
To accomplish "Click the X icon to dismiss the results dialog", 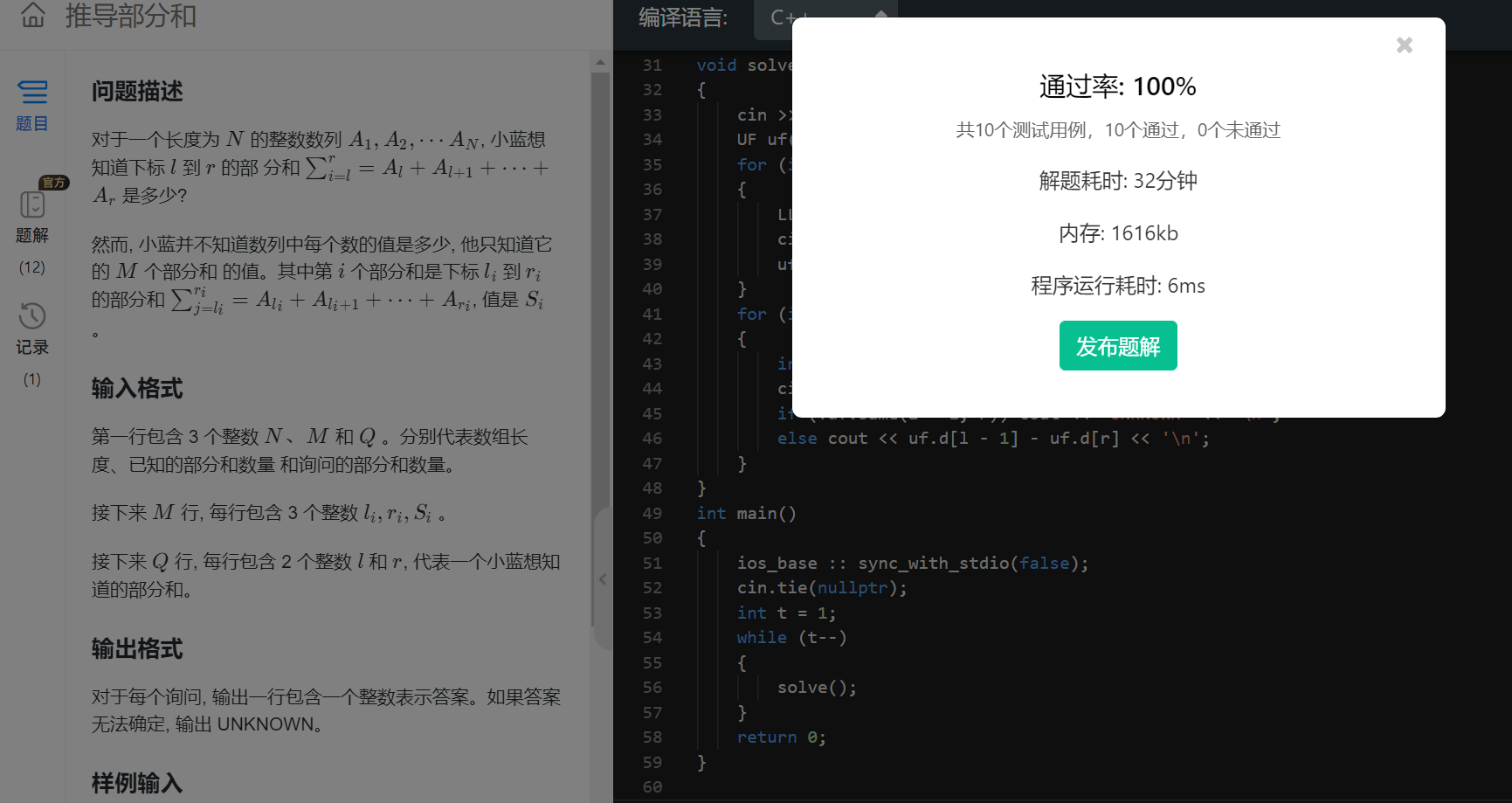I will [1404, 45].
